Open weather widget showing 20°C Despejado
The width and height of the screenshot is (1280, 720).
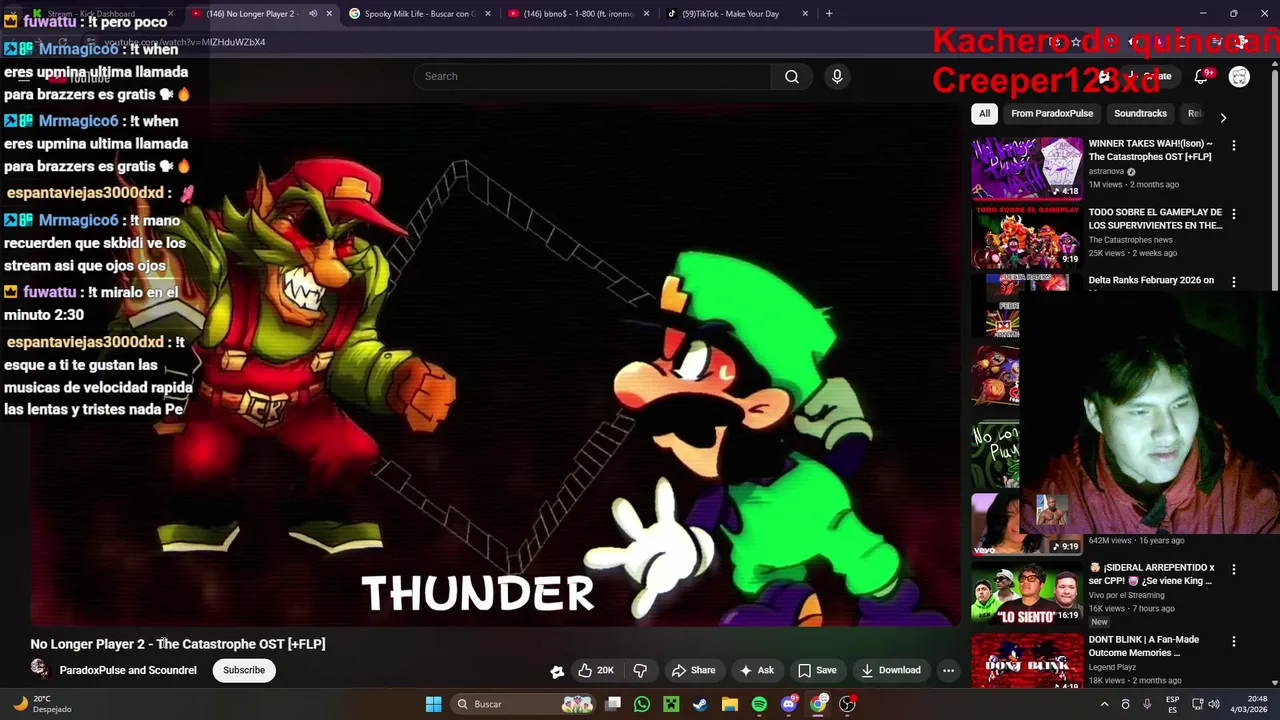pyautogui.click(x=44, y=704)
